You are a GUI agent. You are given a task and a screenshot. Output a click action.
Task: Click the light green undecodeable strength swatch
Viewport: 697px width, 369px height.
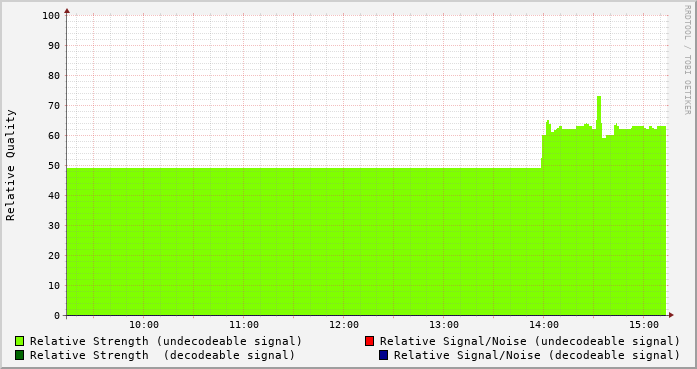coord(20,341)
